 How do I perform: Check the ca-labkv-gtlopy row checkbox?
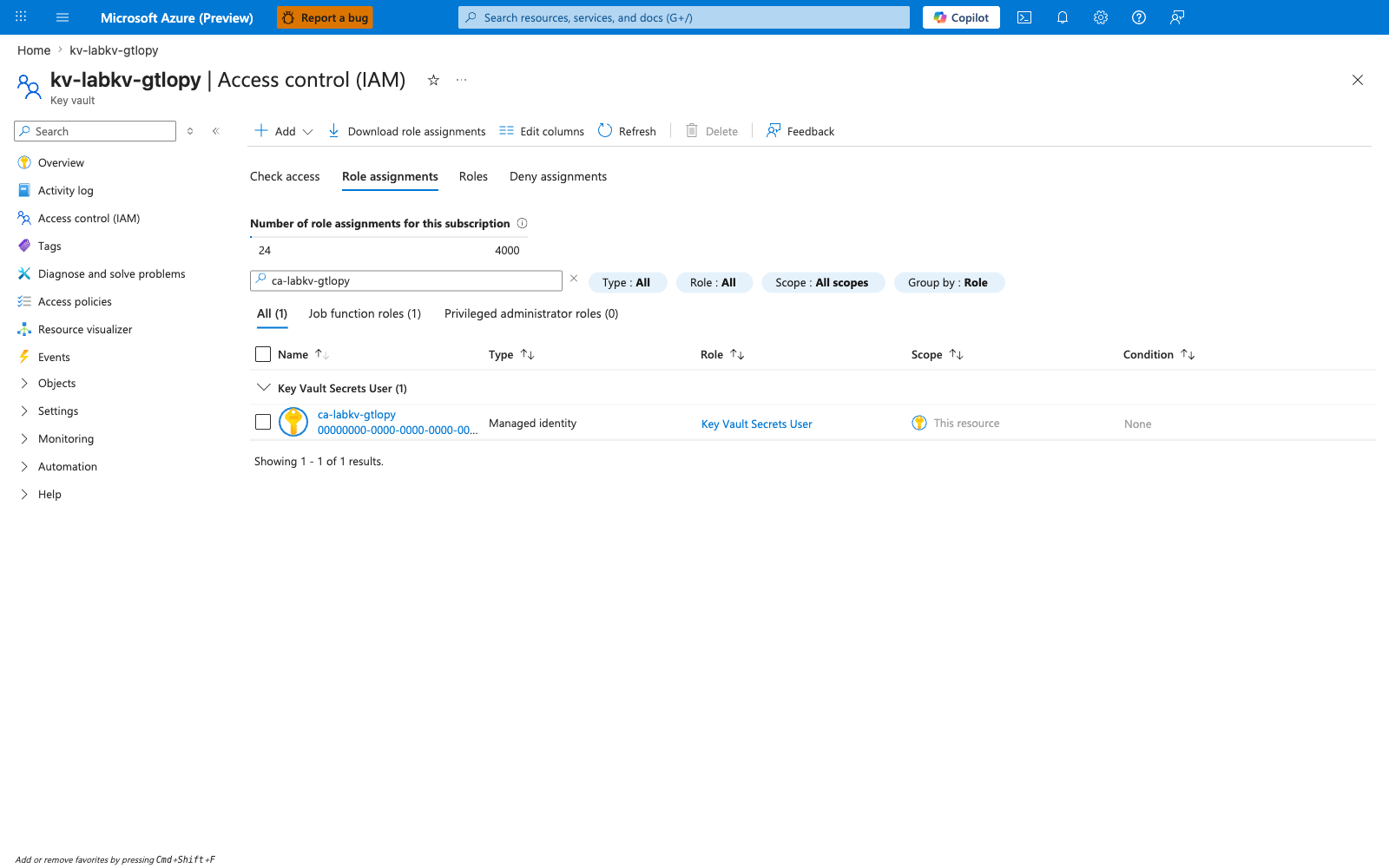point(263,422)
